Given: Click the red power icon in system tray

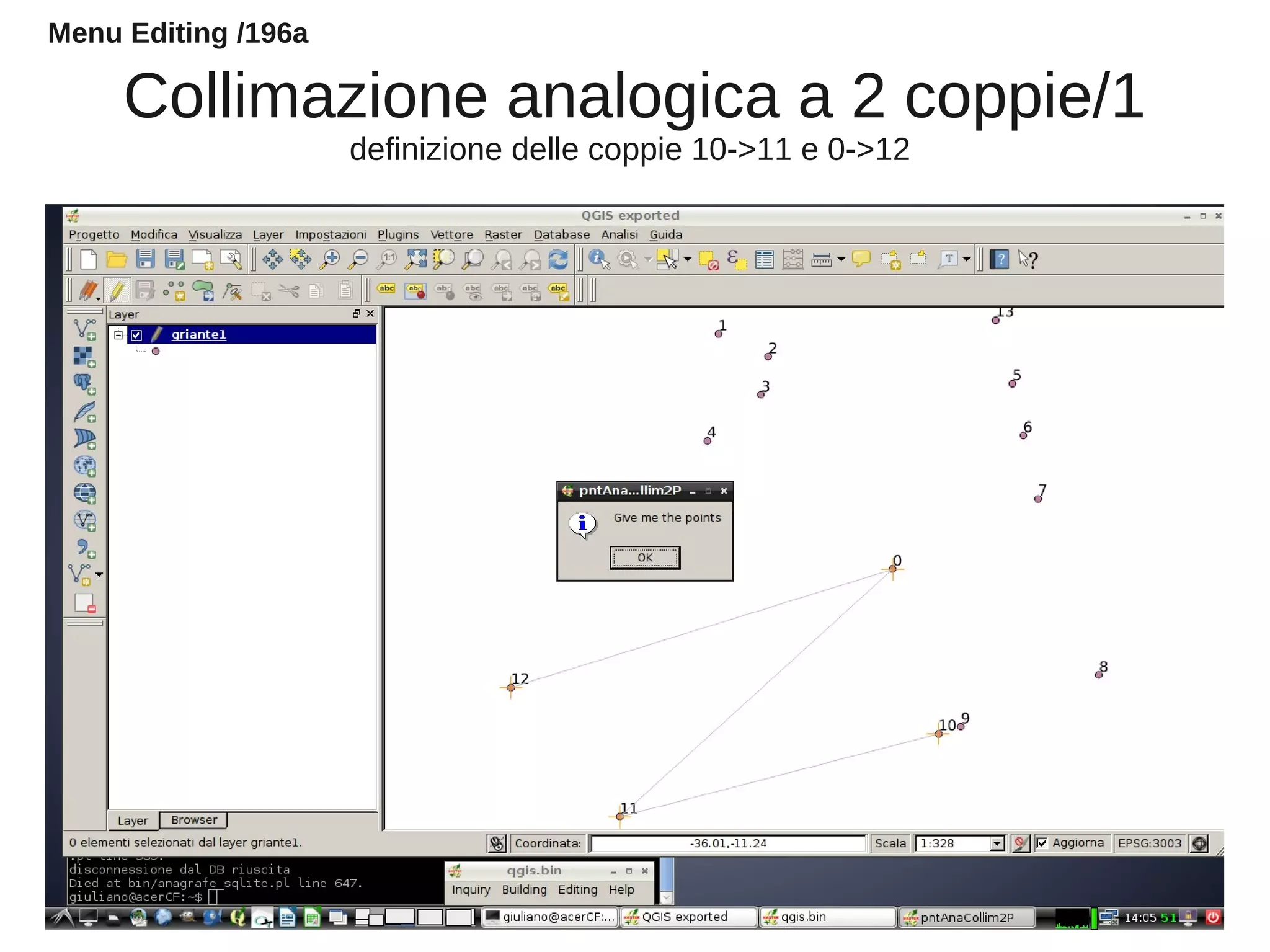Looking at the screenshot, I should (x=1212, y=917).
